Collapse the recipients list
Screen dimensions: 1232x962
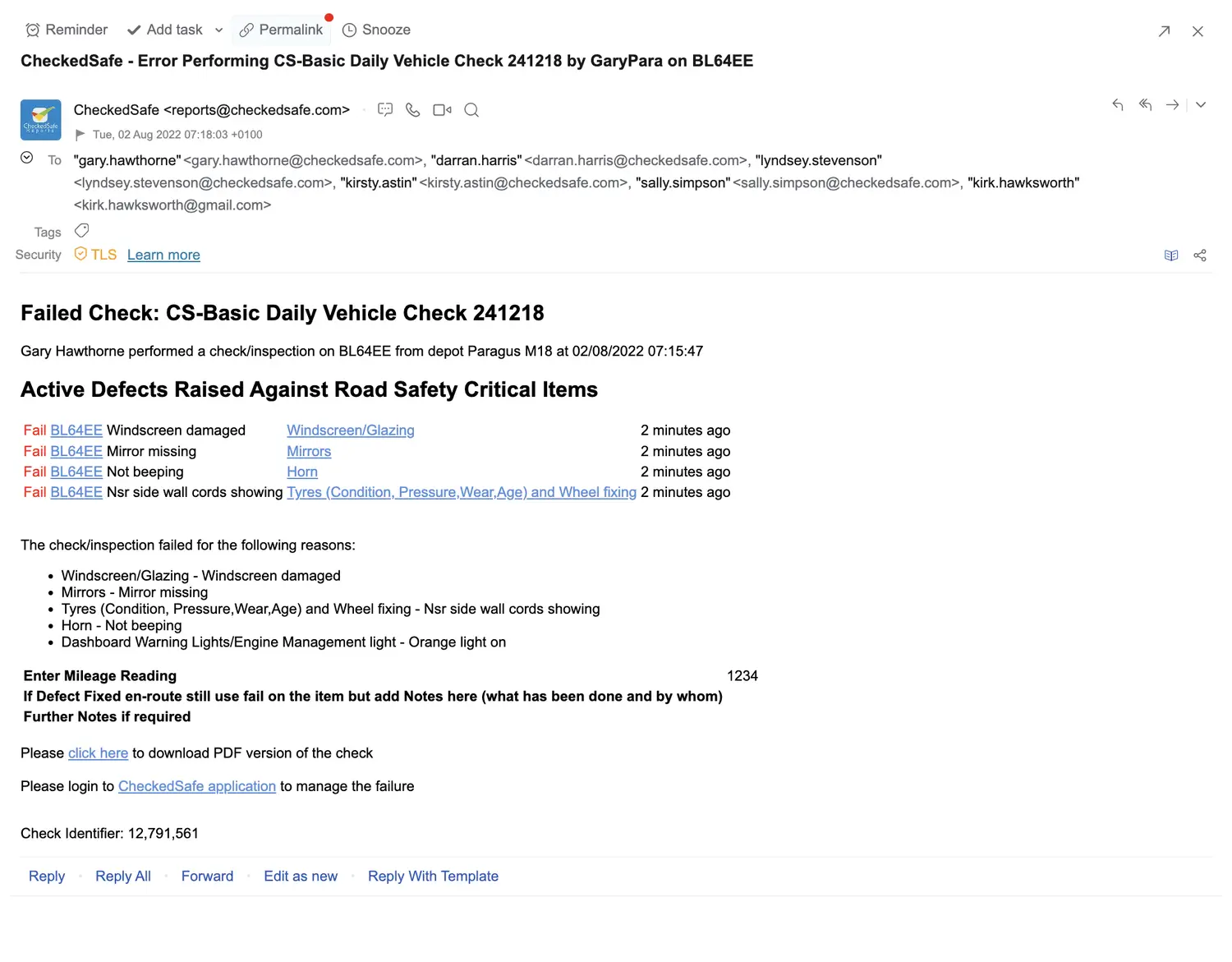coord(27,158)
